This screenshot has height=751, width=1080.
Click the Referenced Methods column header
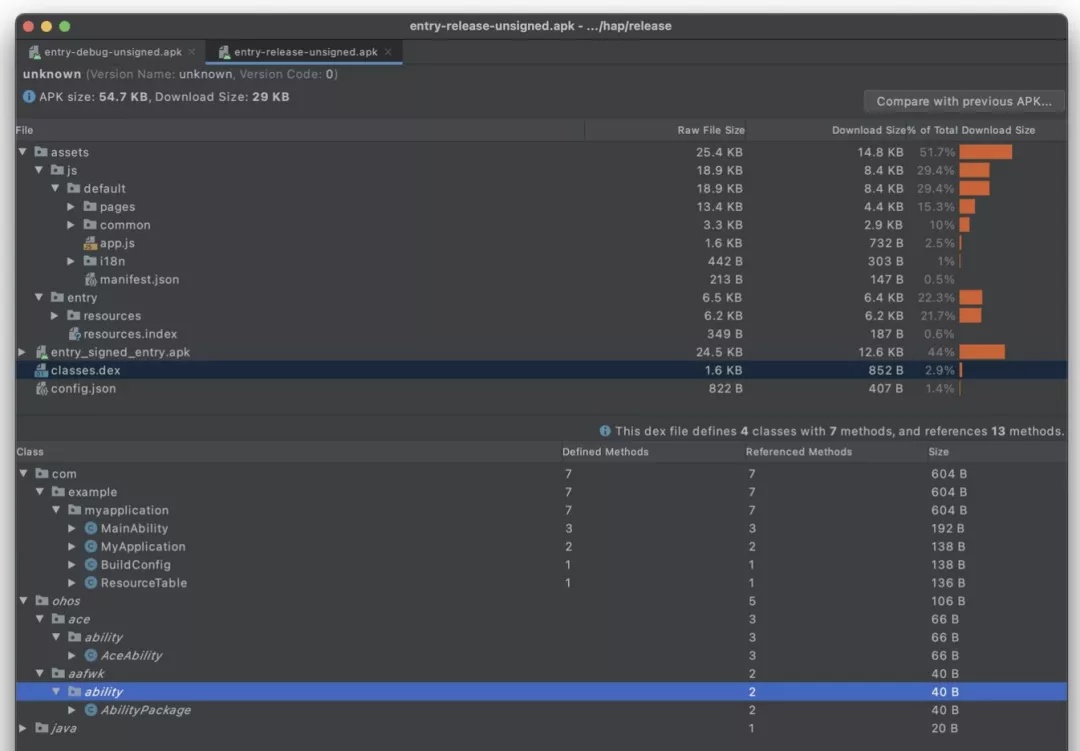(798, 452)
